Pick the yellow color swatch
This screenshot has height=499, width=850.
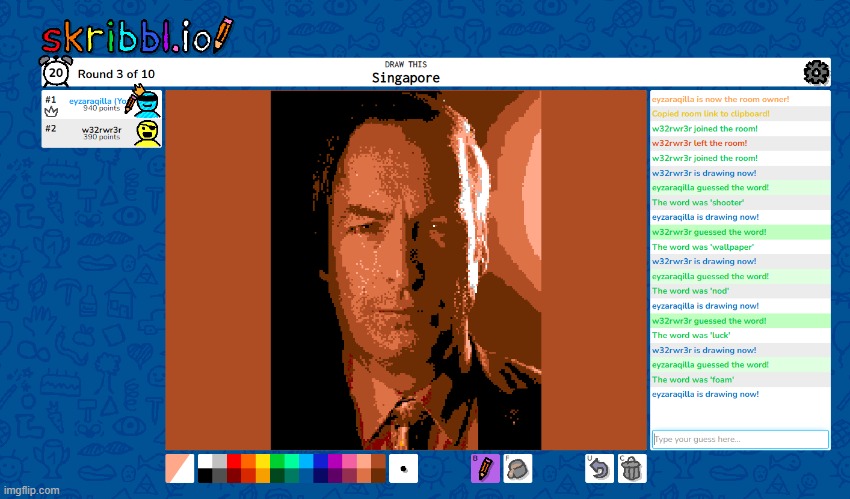click(x=263, y=461)
